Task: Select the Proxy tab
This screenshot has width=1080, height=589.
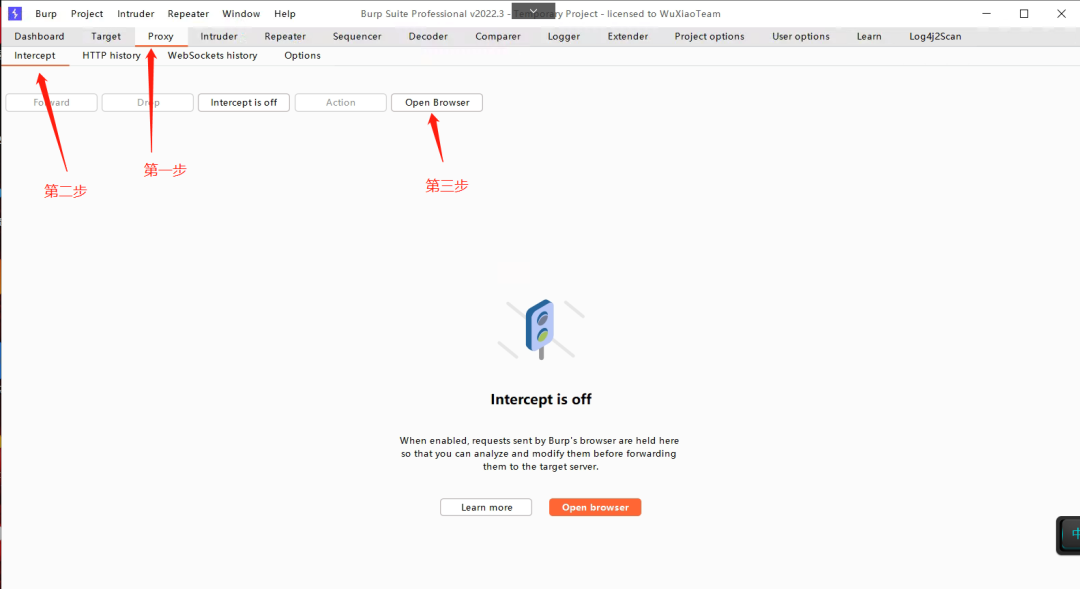Action: pyautogui.click(x=160, y=37)
